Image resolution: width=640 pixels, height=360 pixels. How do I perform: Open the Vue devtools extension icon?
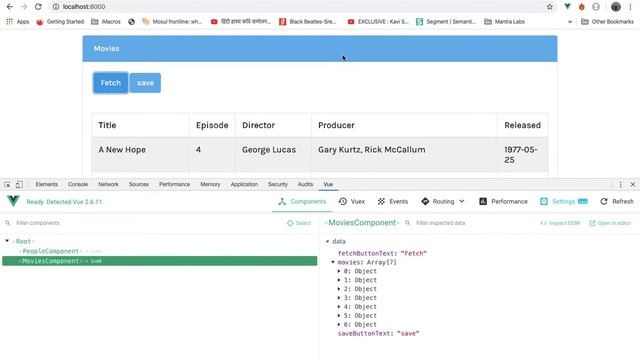click(567, 7)
